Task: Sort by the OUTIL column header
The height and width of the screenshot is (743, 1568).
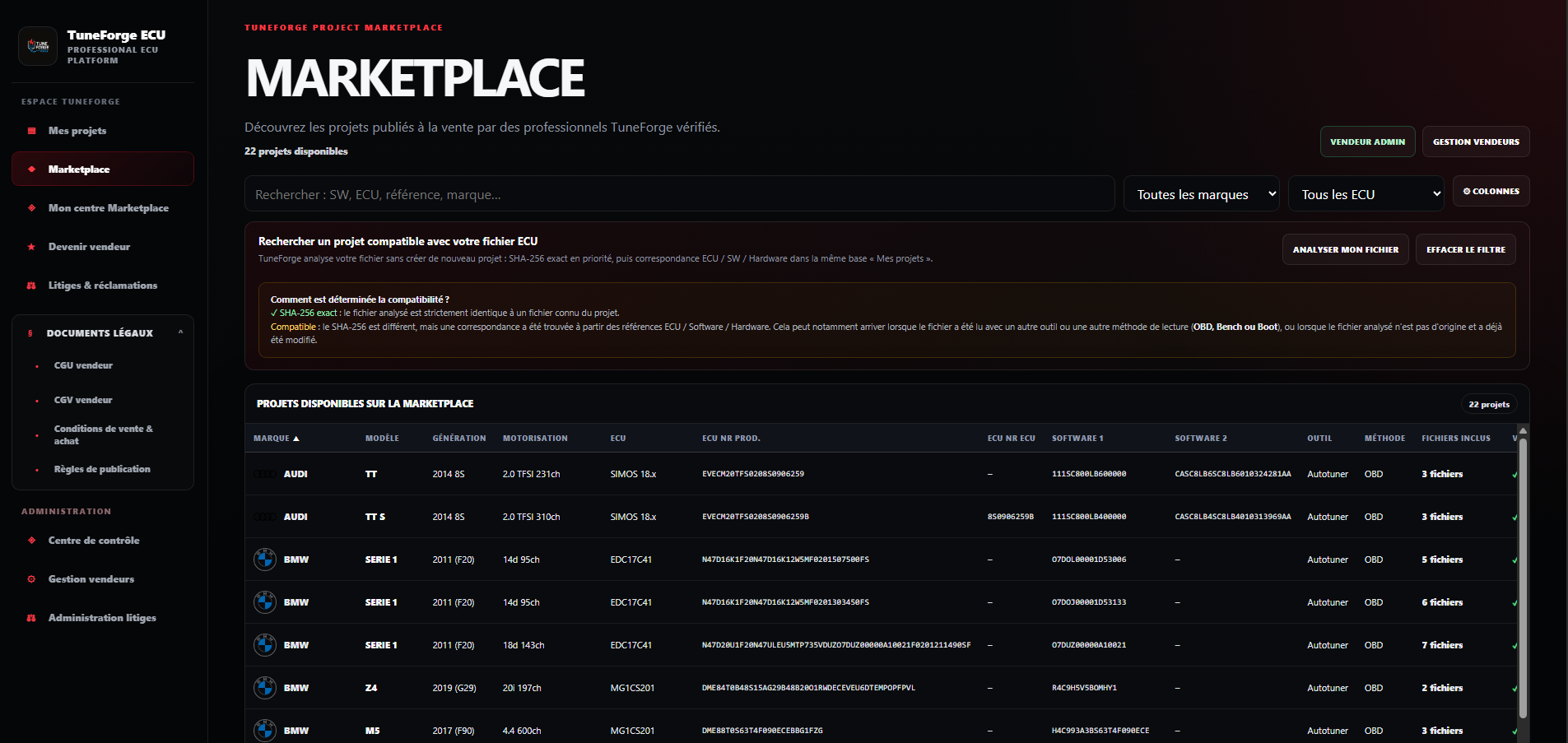Action: [x=1319, y=439]
